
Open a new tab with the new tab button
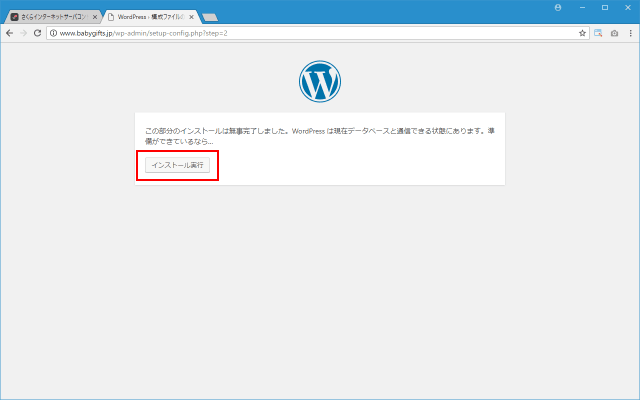210,17
